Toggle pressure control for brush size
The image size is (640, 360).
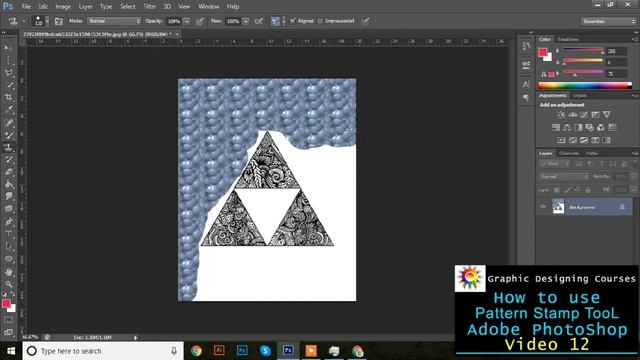pos(365,21)
